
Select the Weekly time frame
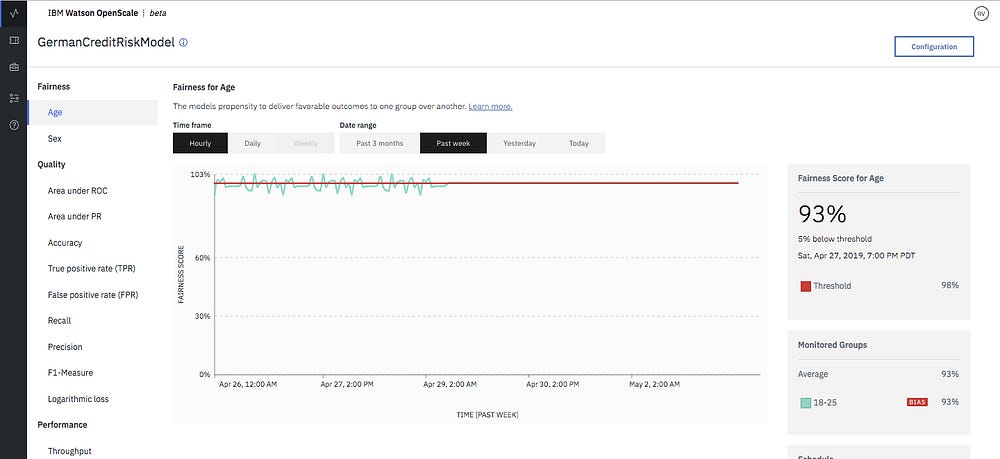(x=305, y=143)
